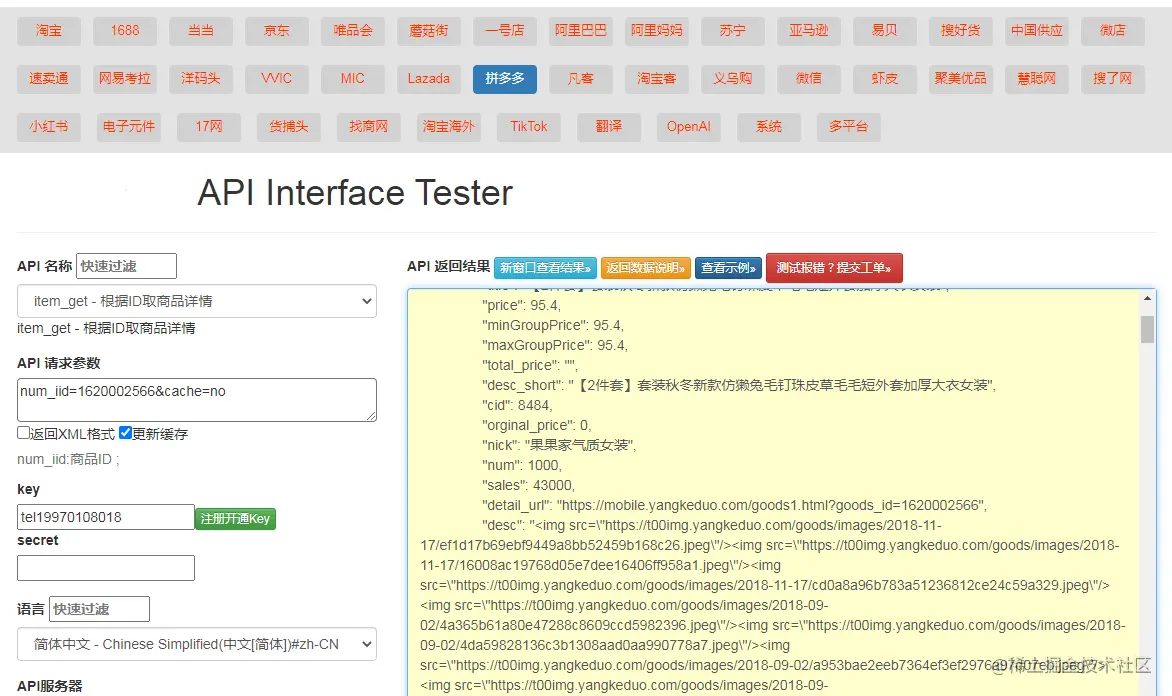
Task: Open 返回数据说明 documentation button
Action: coord(646,268)
